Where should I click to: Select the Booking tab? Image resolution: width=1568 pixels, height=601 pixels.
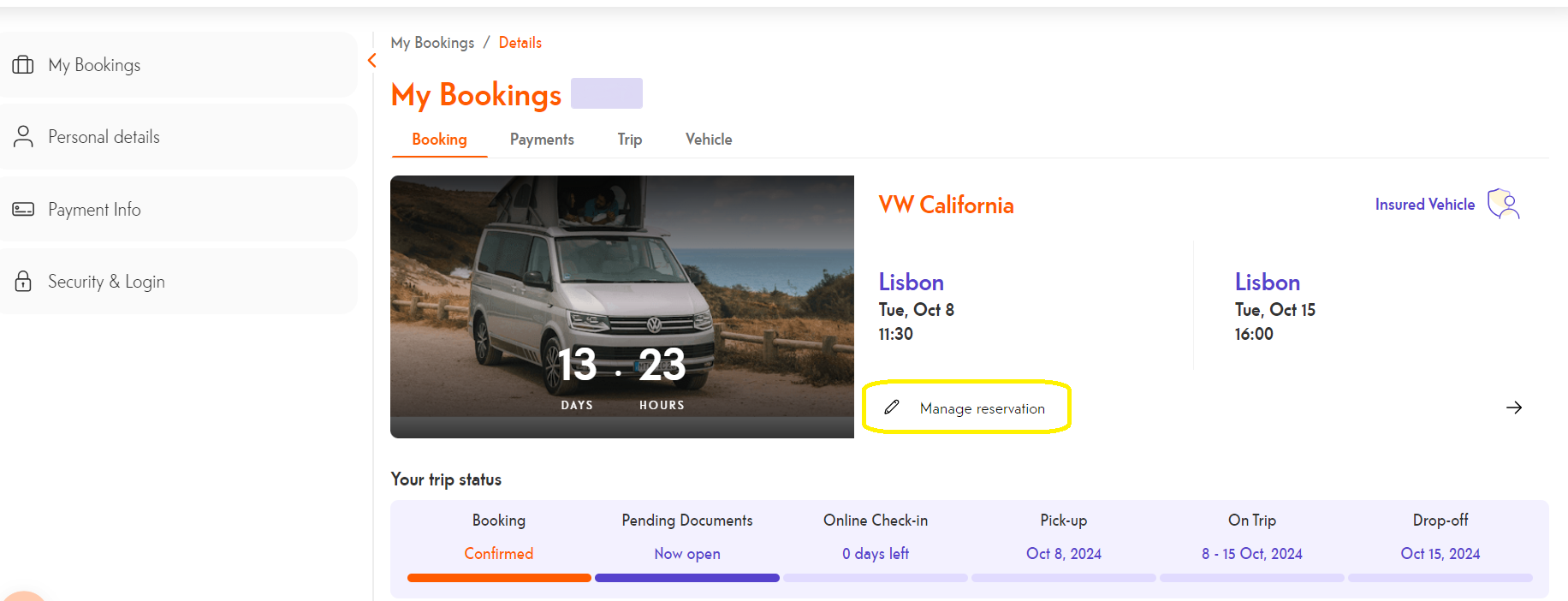click(439, 140)
